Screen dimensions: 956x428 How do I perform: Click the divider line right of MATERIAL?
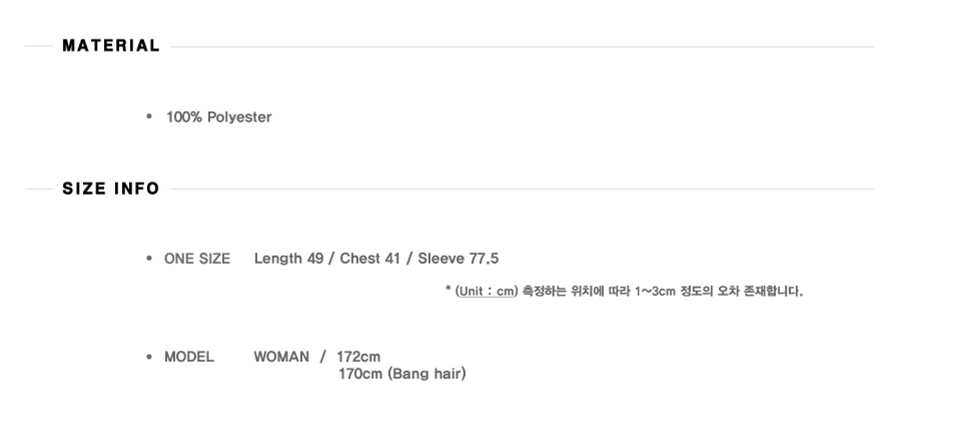pos(520,47)
